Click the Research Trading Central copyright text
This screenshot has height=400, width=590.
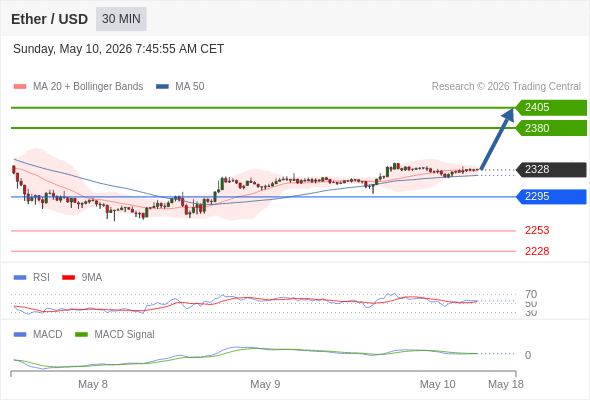coord(506,87)
